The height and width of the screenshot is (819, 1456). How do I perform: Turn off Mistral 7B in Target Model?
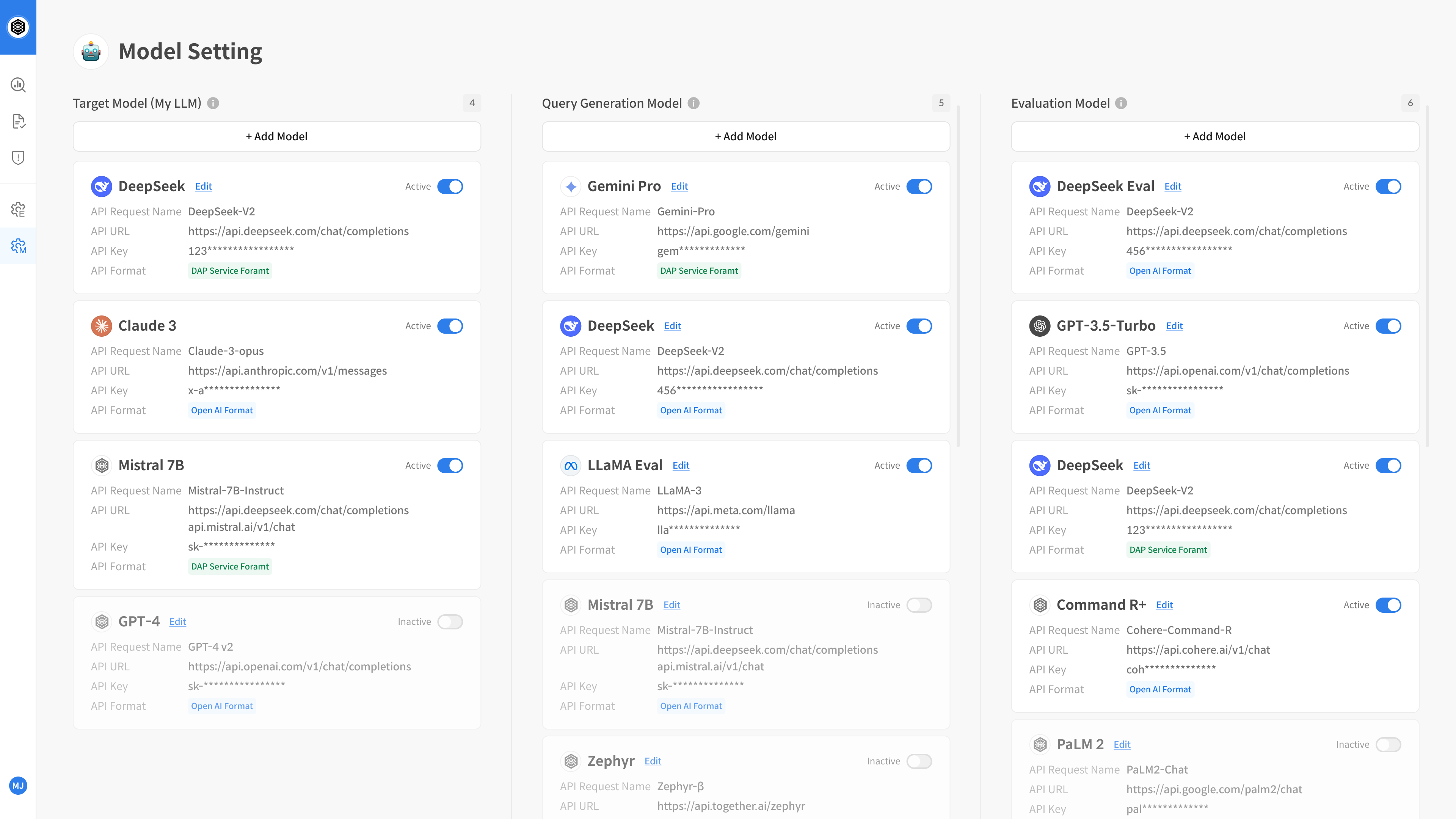tap(450, 466)
